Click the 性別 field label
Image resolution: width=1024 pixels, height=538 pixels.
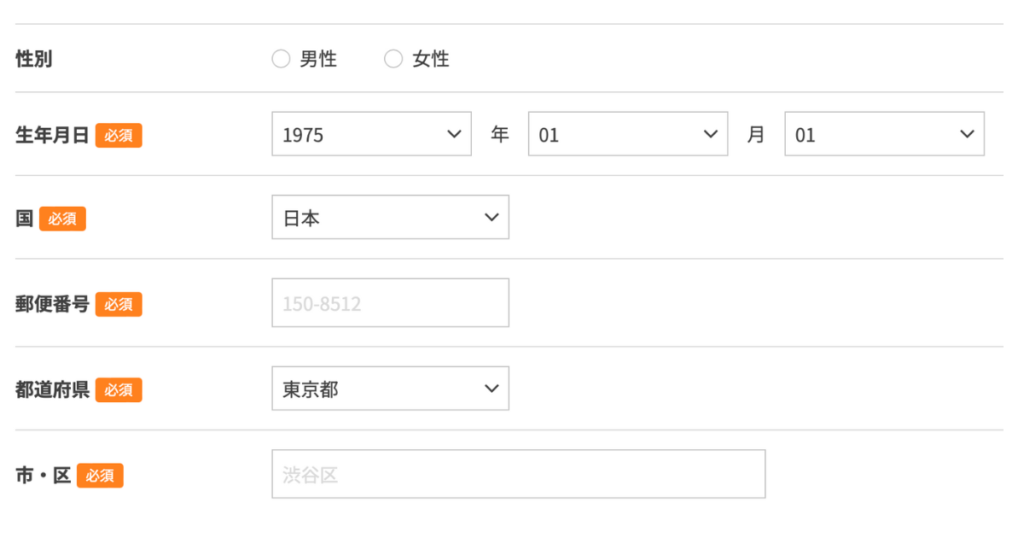(34, 59)
